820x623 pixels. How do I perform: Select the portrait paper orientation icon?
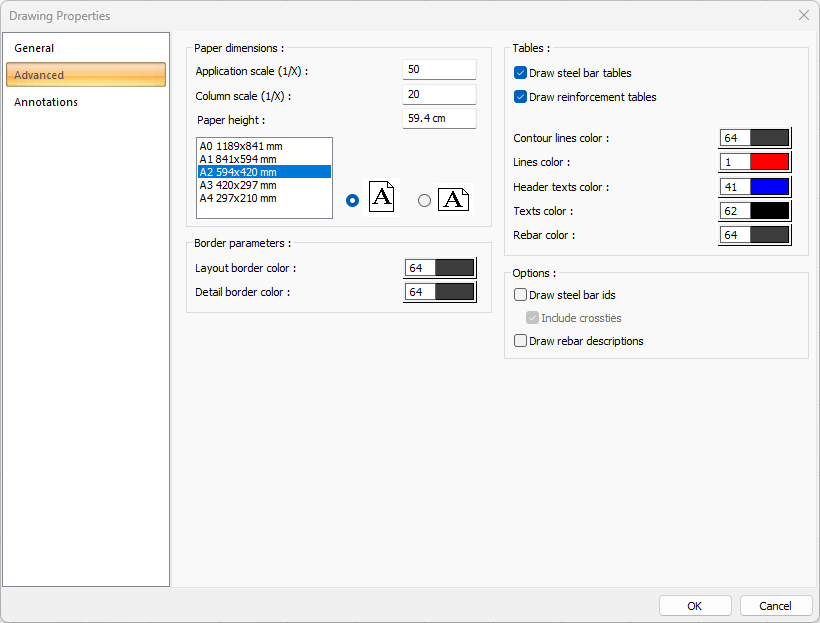pyautogui.click(x=382, y=197)
